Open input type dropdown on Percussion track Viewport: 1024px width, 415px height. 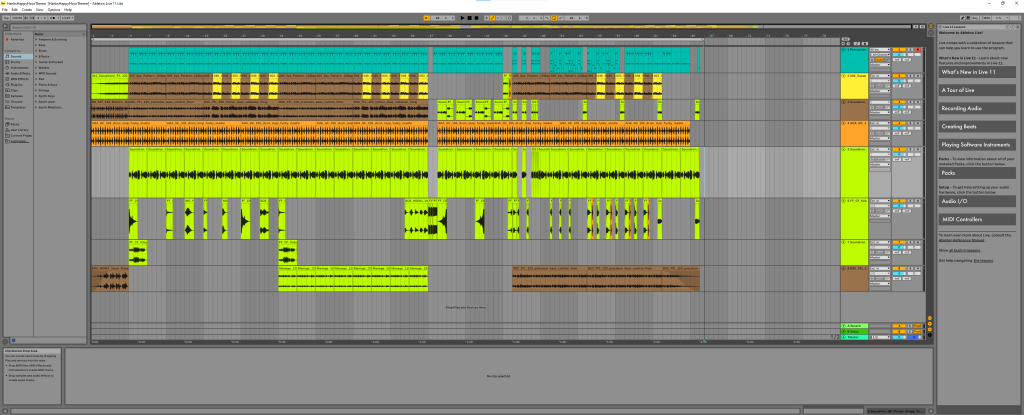point(879,49)
